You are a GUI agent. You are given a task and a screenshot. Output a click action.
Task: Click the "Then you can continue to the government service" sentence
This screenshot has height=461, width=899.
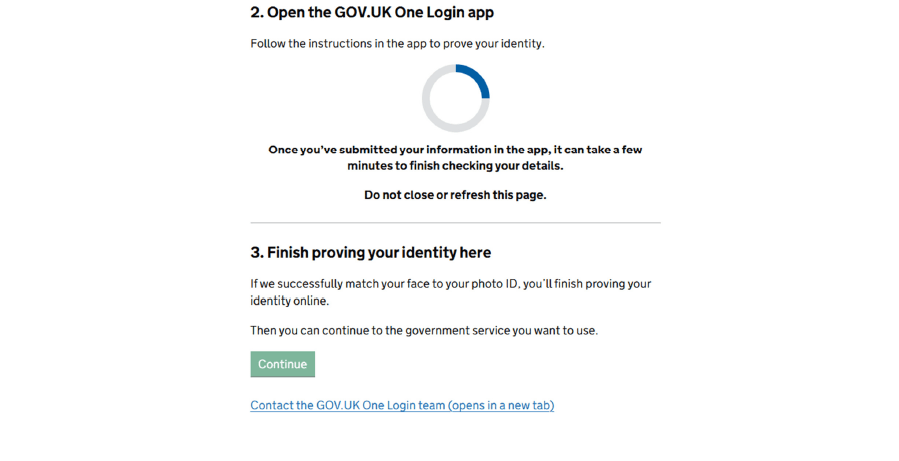click(424, 331)
